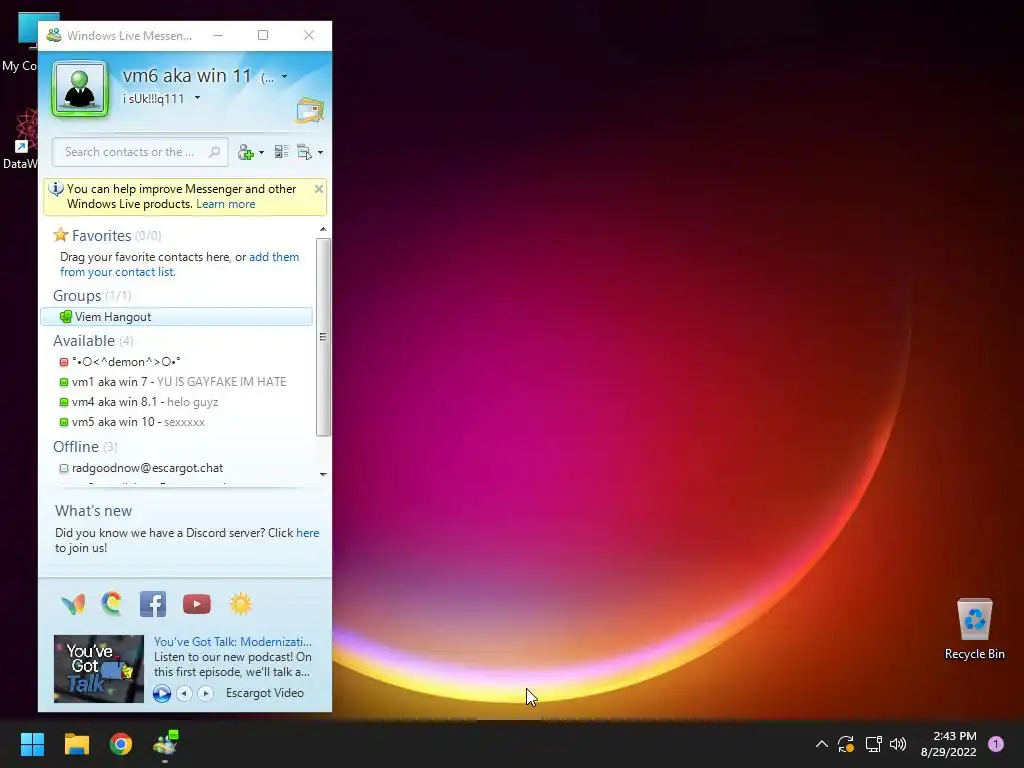Open show menu dropdown arrow
This screenshot has width=1024, height=768.
pyautogui.click(x=320, y=153)
